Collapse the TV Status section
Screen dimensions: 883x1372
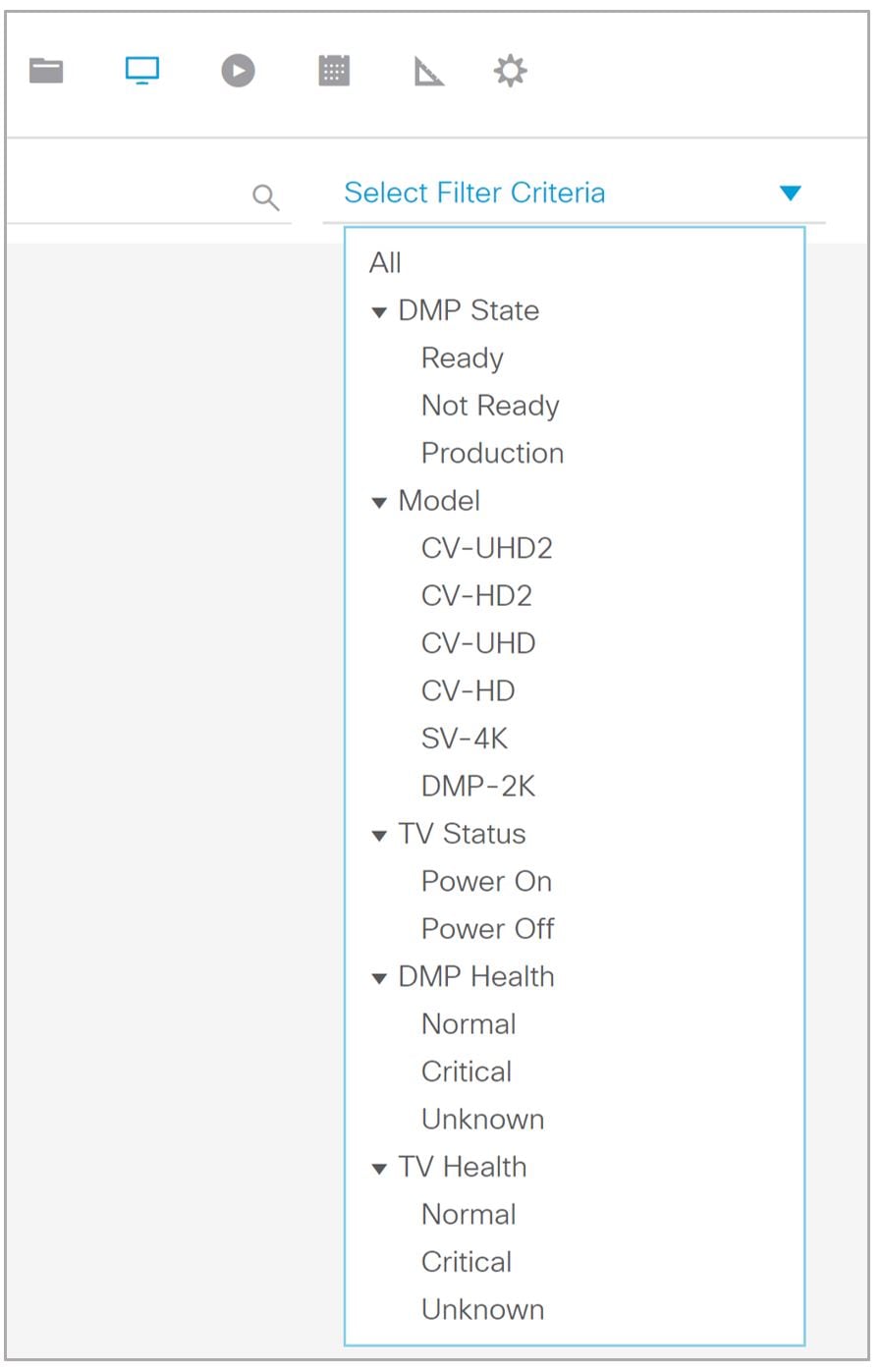[377, 834]
